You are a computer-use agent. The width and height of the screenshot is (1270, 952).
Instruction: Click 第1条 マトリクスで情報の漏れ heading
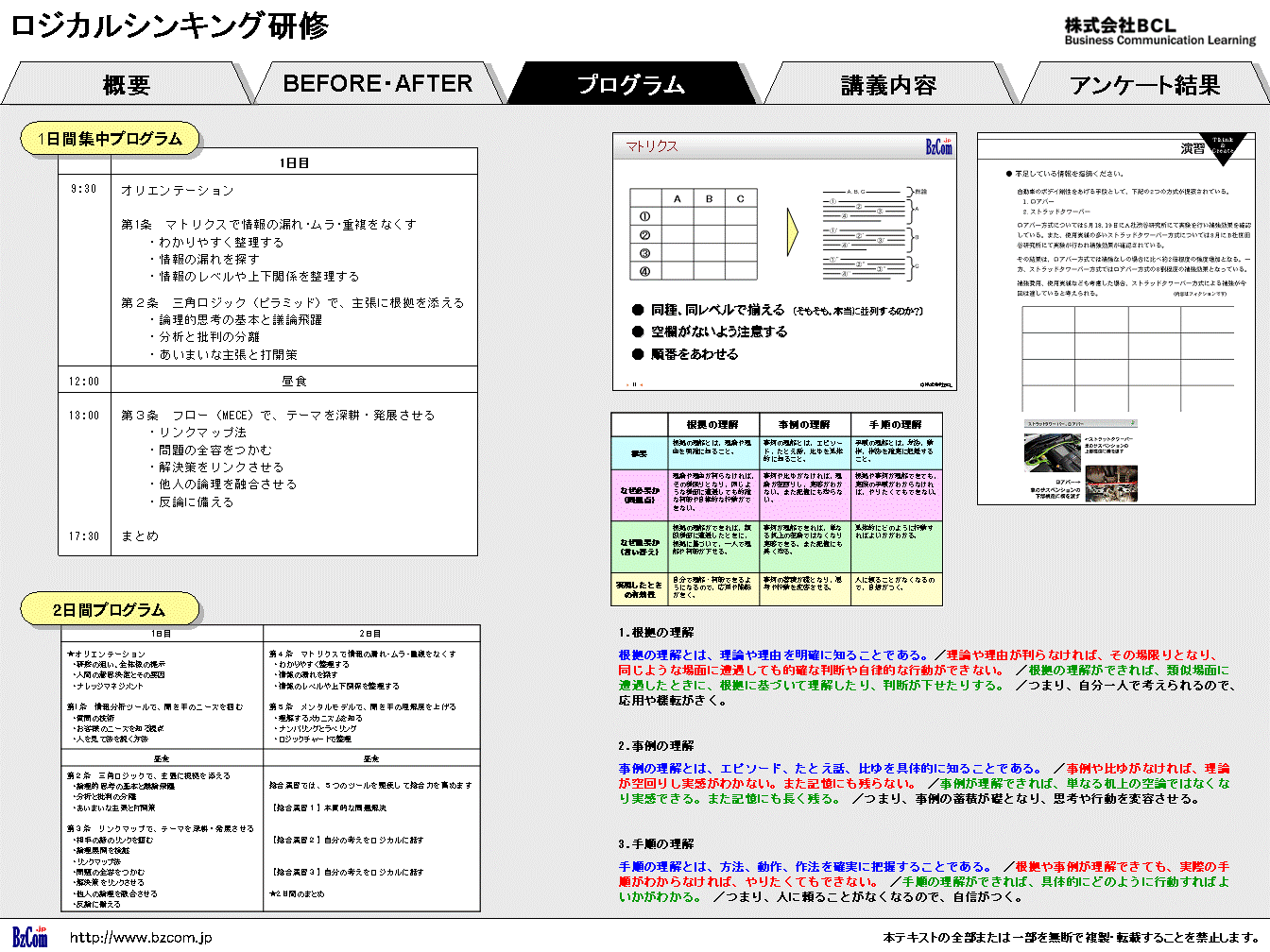(268, 225)
